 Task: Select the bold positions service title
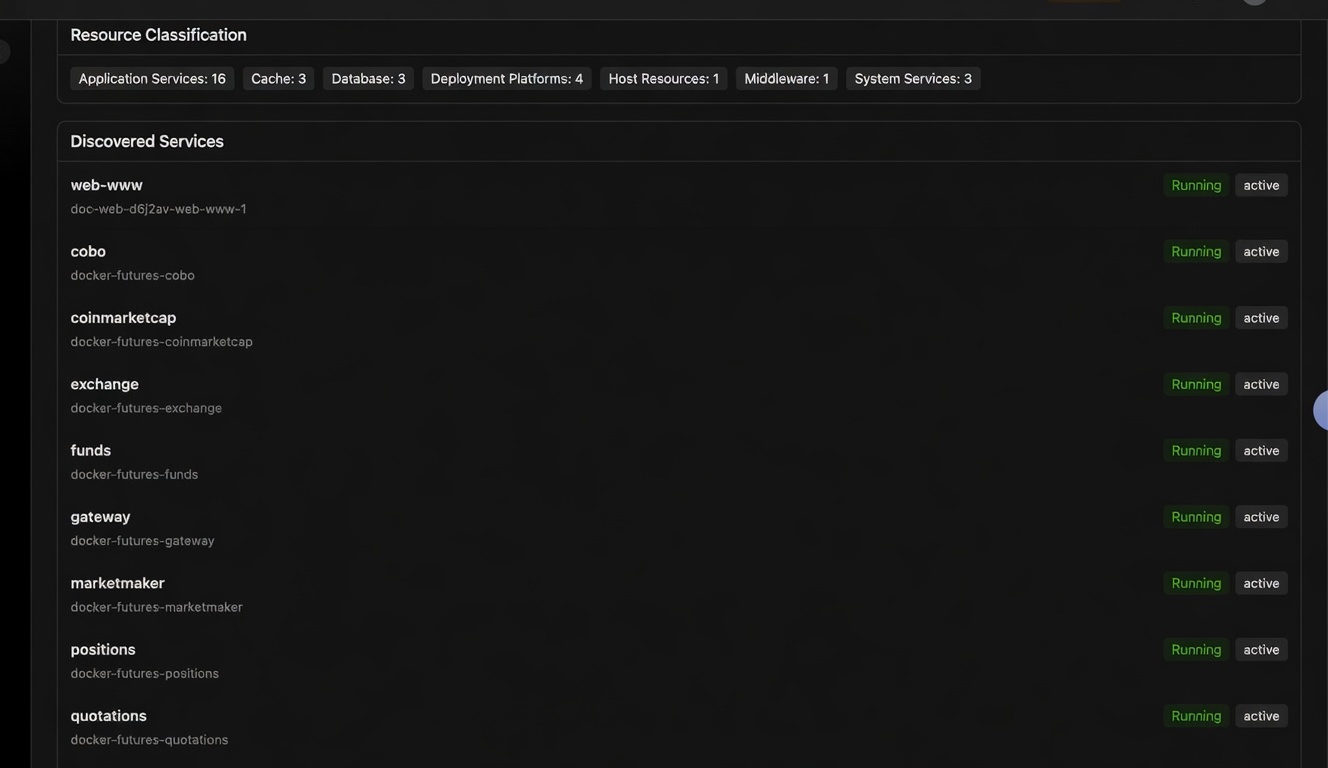[103, 650]
